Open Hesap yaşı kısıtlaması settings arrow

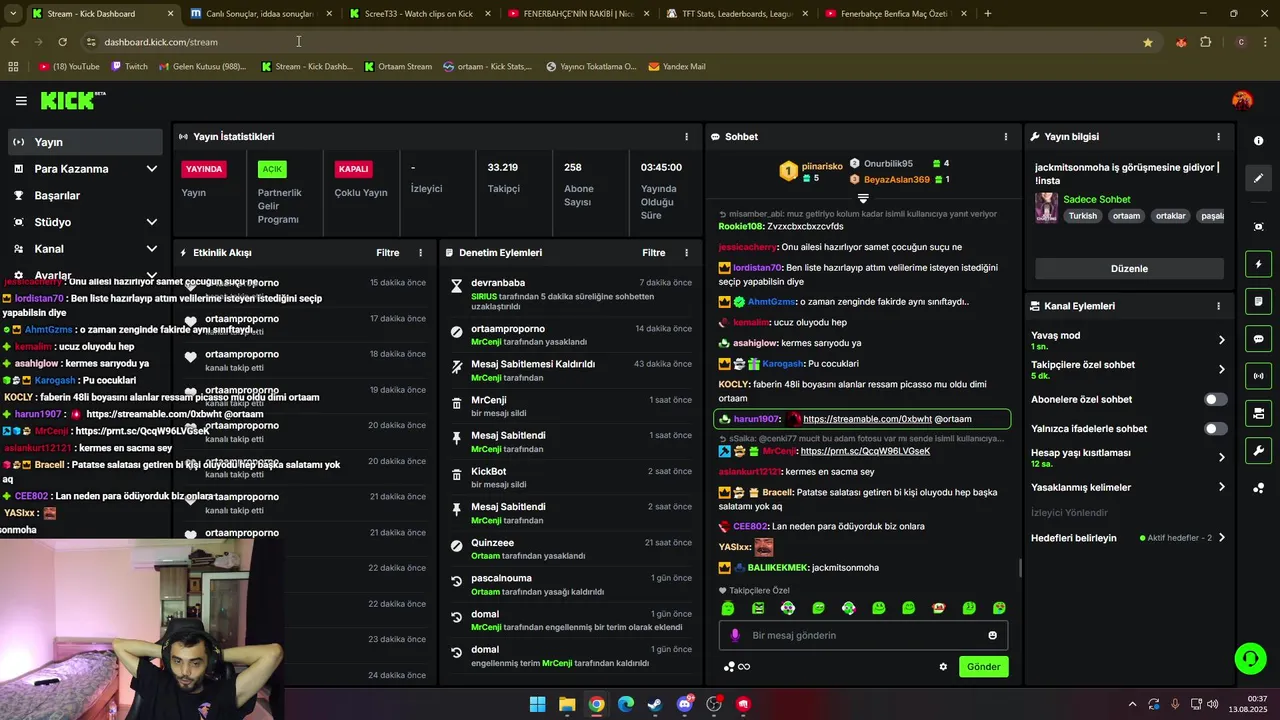click(x=1221, y=458)
